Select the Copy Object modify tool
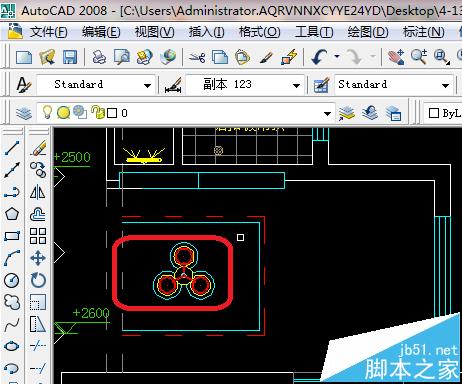The height and width of the screenshot is (384, 462). tap(38, 170)
